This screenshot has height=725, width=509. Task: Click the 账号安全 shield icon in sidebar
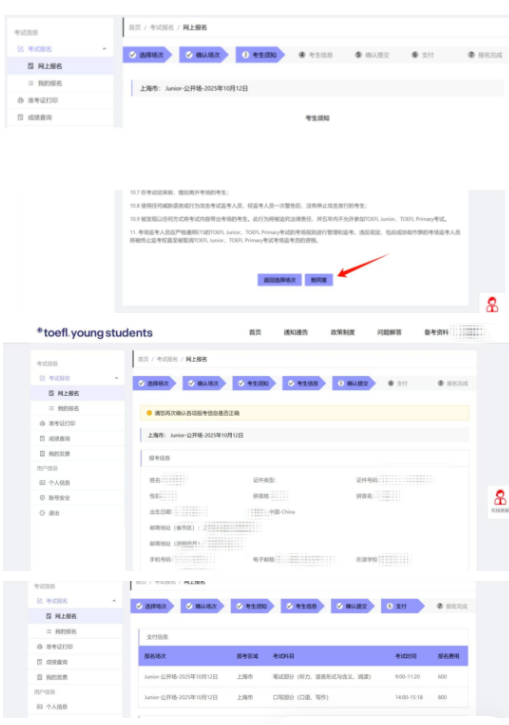(42, 498)
